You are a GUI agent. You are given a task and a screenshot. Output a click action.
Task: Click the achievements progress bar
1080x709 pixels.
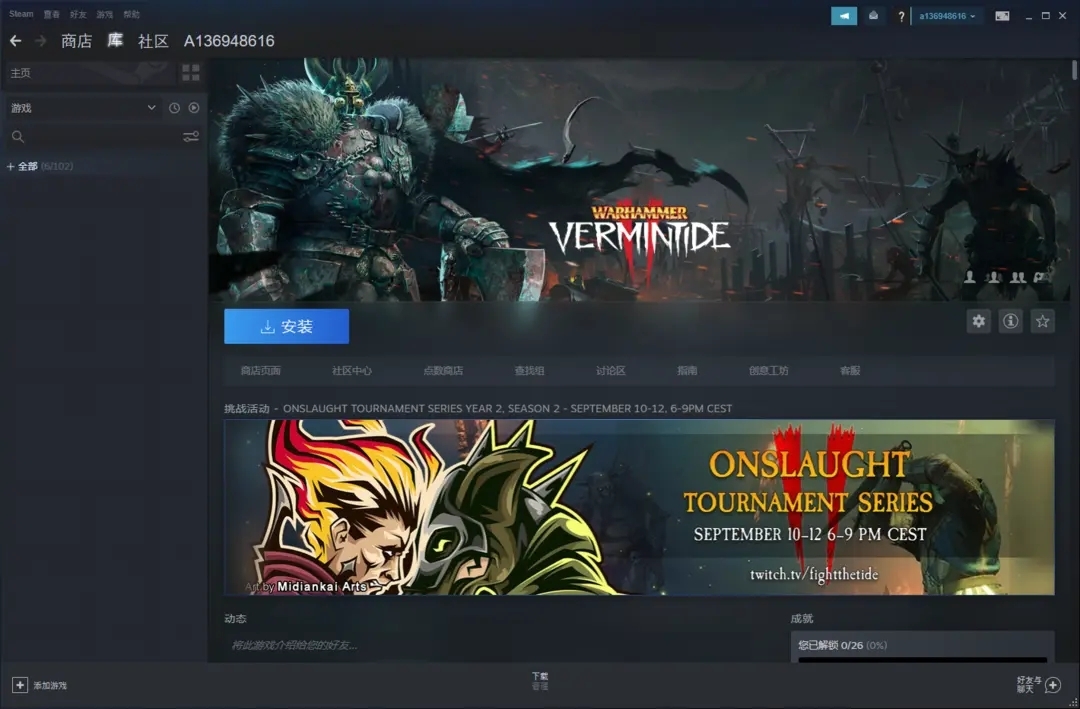[922, 660]
